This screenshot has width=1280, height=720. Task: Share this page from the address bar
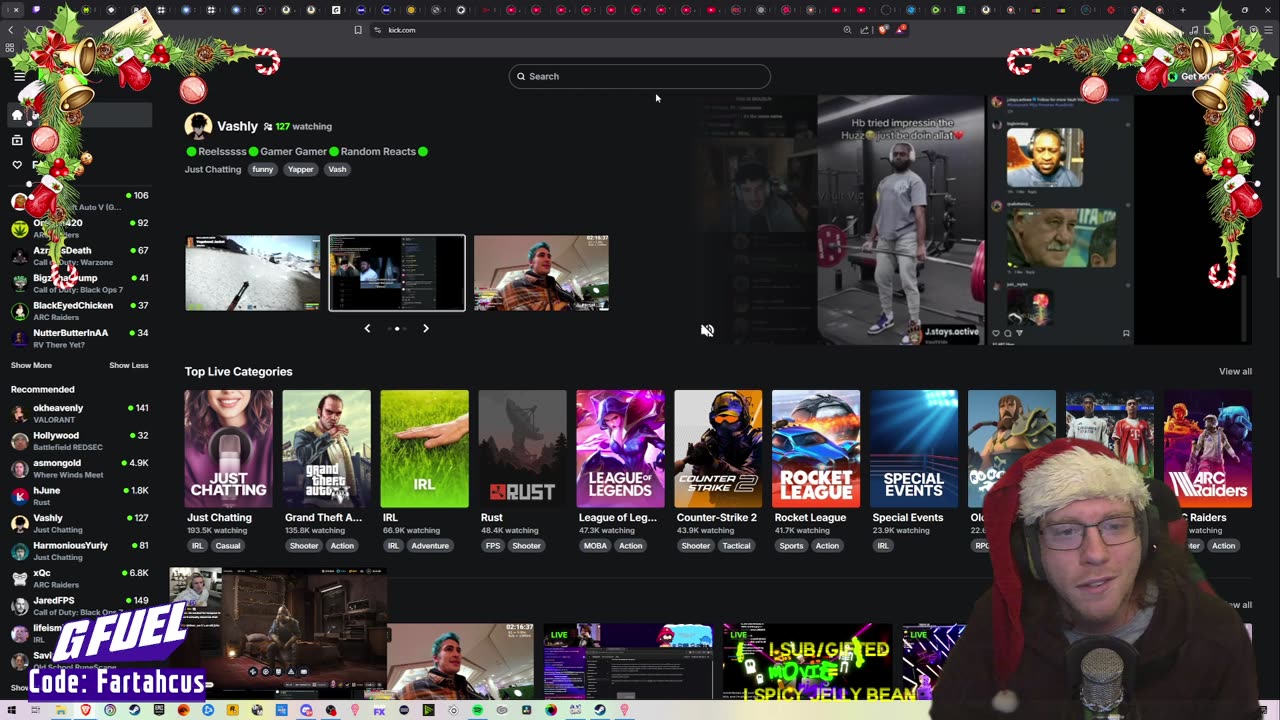click(x=865, y=30)
